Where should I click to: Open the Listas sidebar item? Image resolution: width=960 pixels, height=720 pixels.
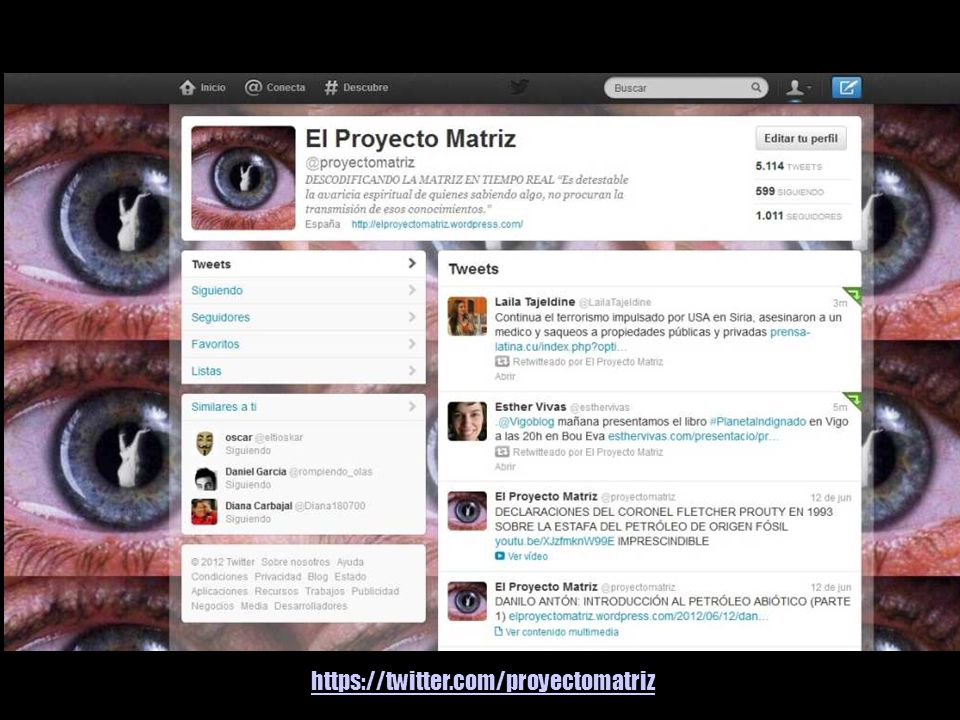[303, 371]
